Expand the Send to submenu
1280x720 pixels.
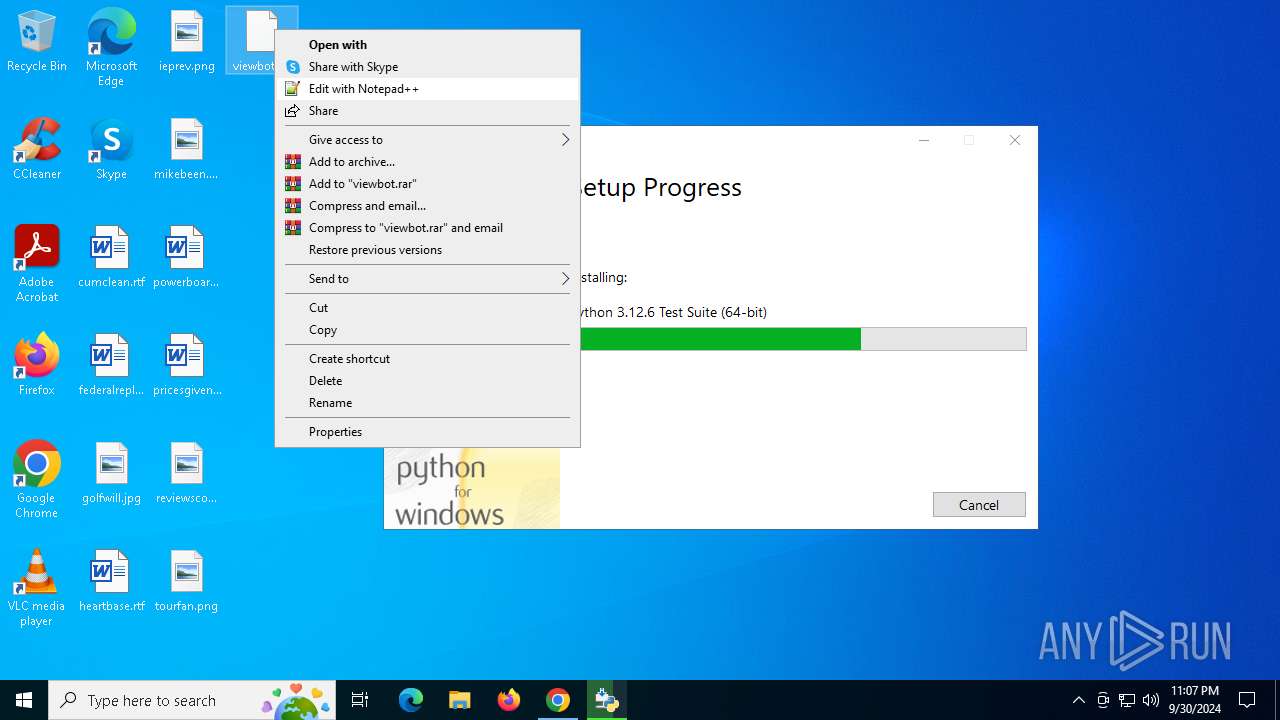(x=427, y=279)
